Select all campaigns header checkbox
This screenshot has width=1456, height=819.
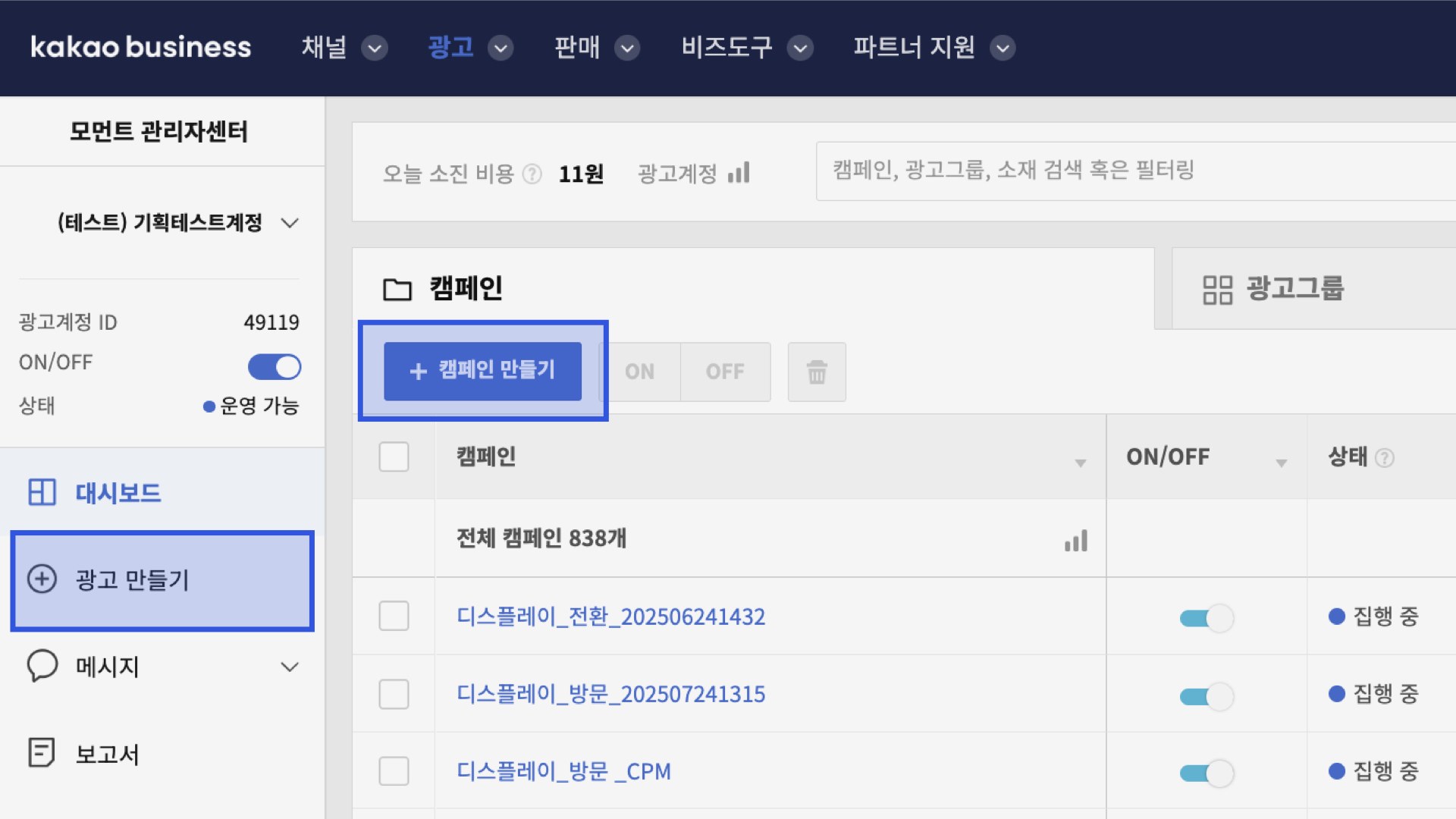pyautogui.click(x=394, y=457)
